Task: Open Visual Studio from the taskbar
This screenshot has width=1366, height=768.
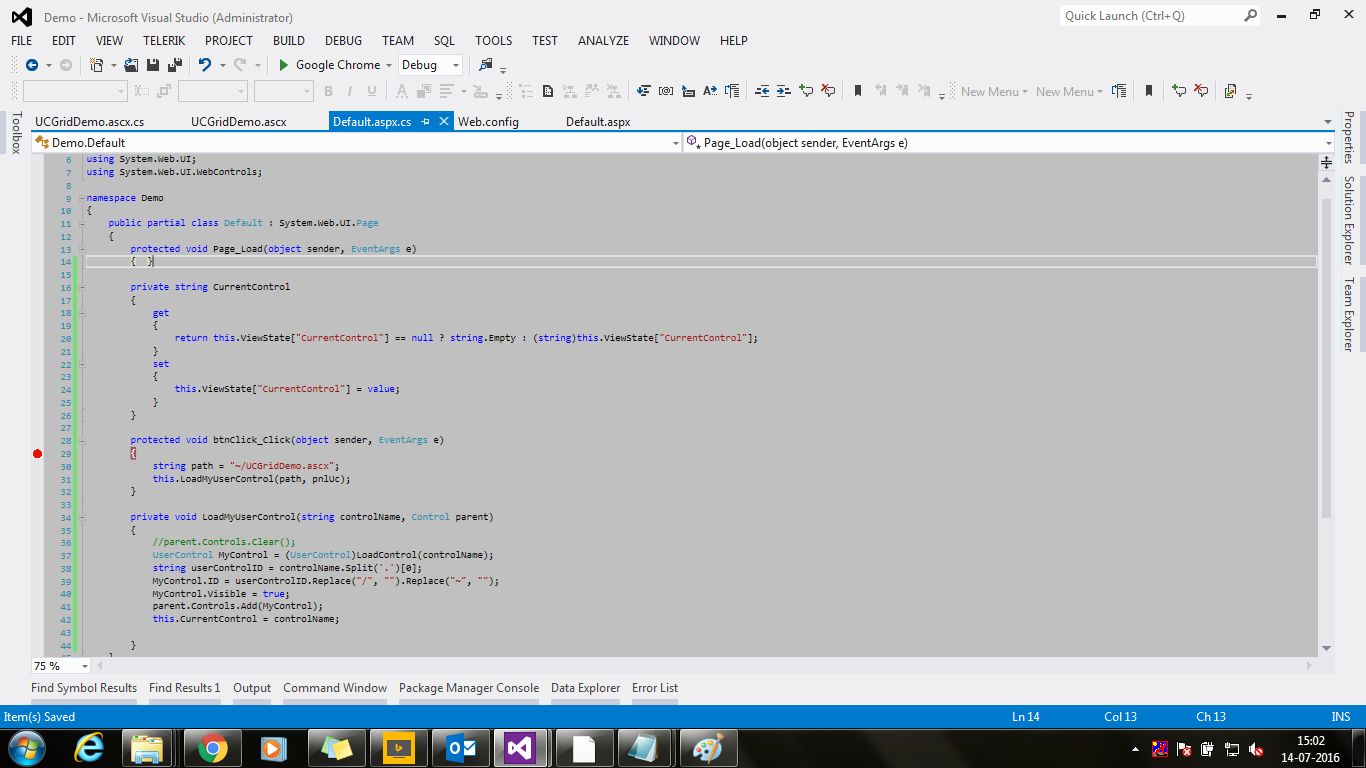Action: tap(519, 748)
